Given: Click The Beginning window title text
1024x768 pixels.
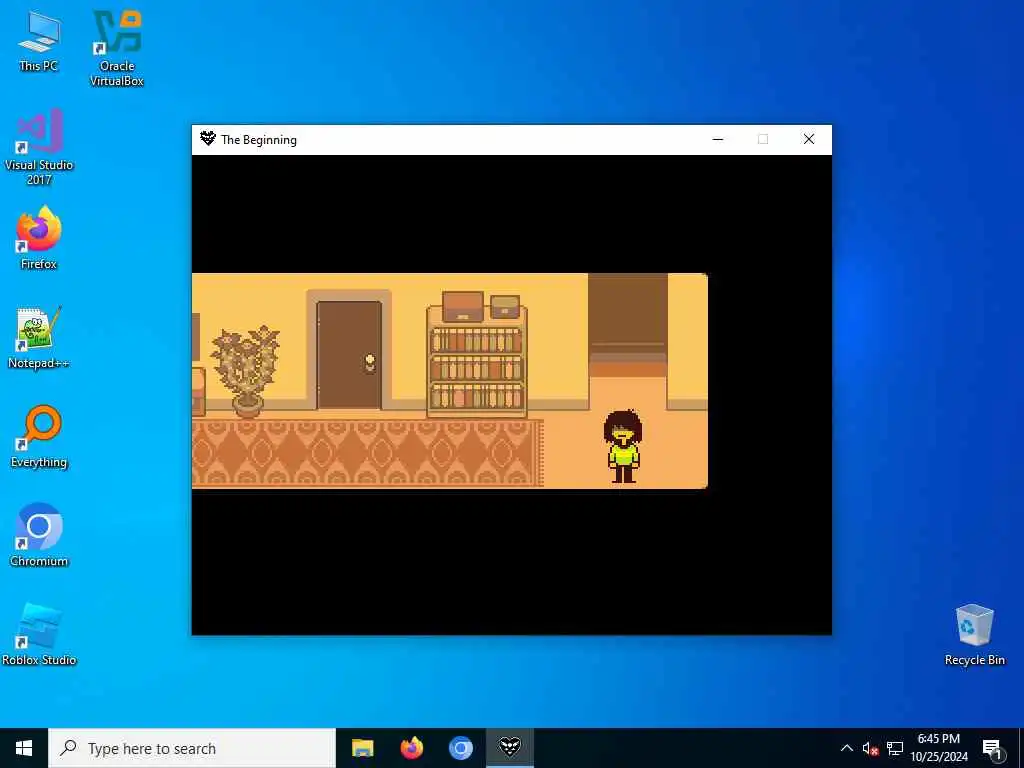Looking at the screenshot, I should pos(259,140).
